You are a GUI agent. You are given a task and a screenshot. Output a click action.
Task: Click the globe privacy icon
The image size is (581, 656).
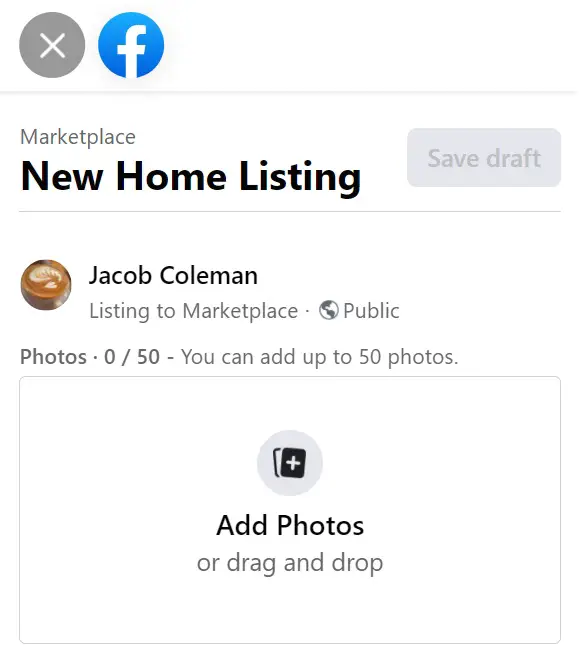[328, 310]
